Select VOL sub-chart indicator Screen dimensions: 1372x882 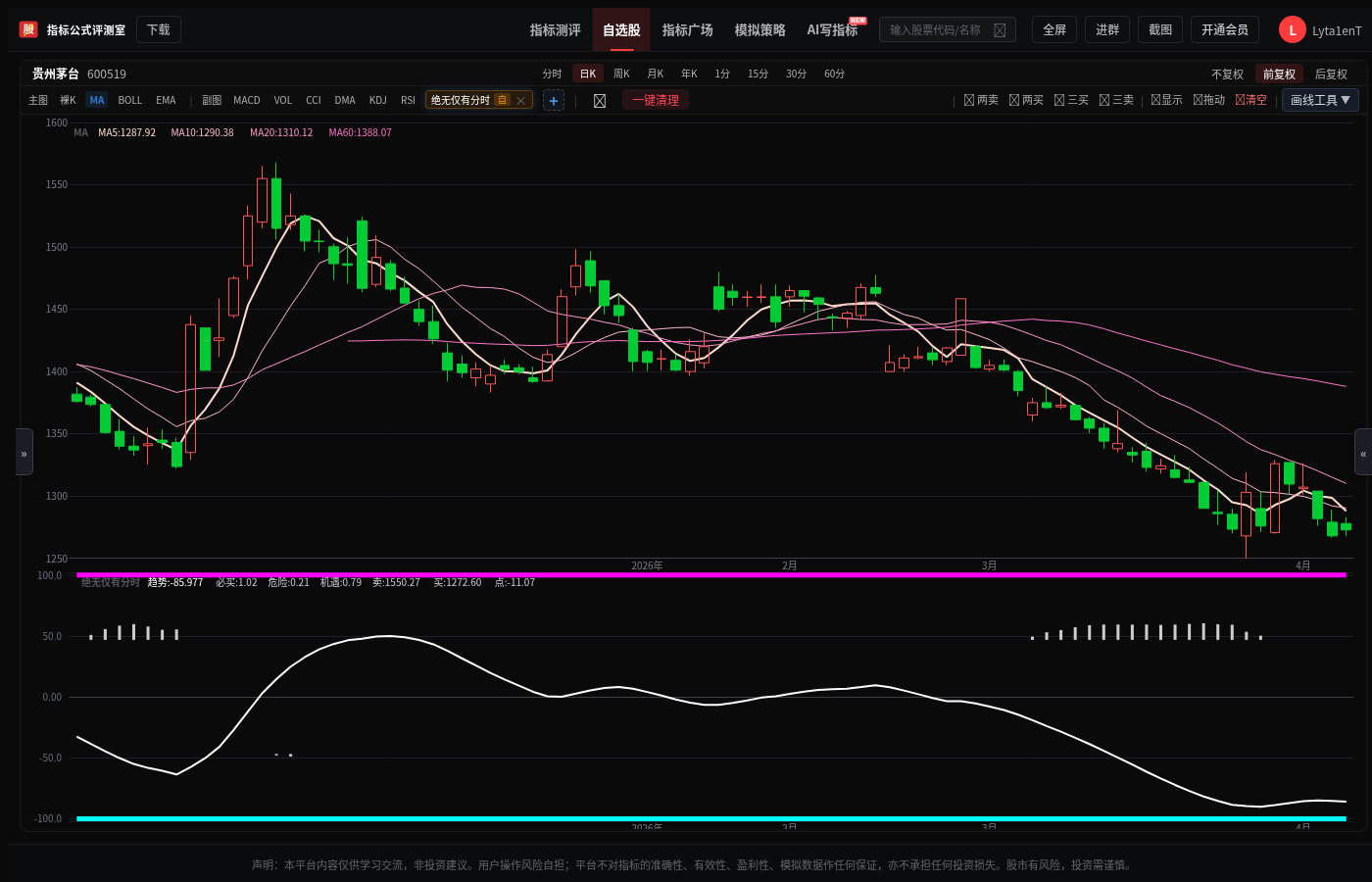point(283,100)
